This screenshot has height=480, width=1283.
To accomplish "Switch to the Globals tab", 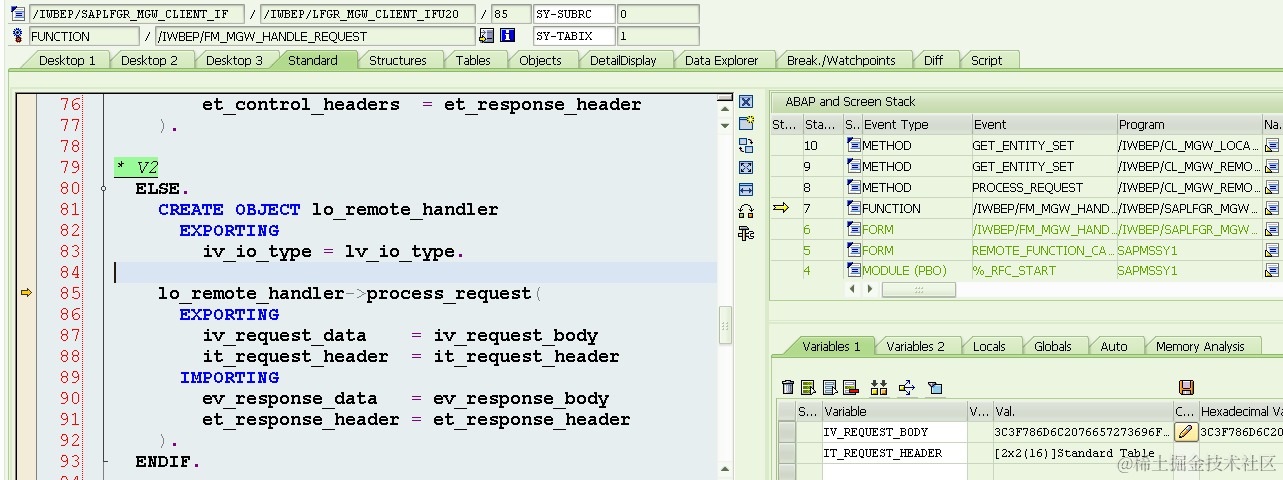I will (x=1052, y=346).
